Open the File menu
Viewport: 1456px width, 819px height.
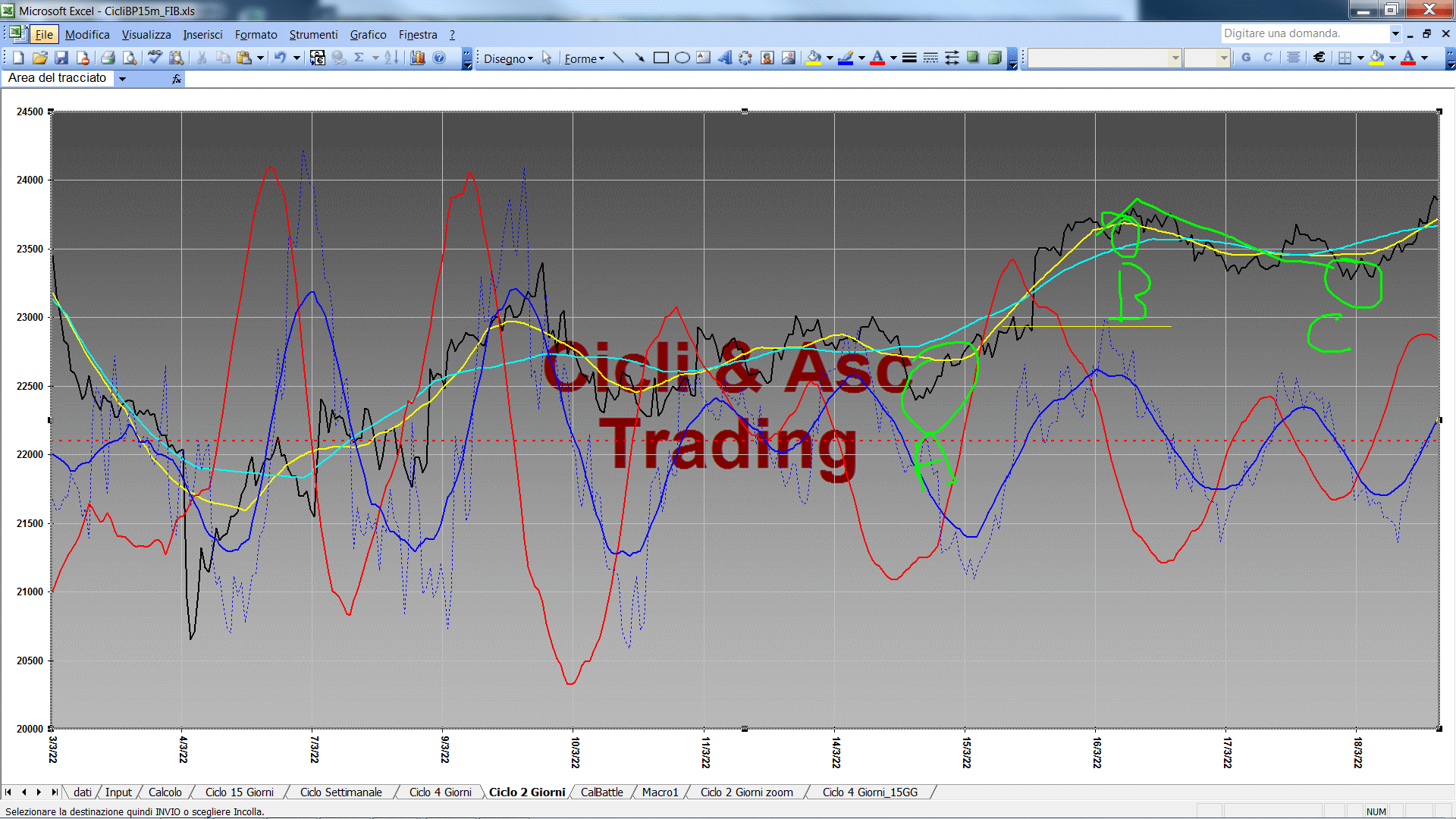[x=44, y=35]
